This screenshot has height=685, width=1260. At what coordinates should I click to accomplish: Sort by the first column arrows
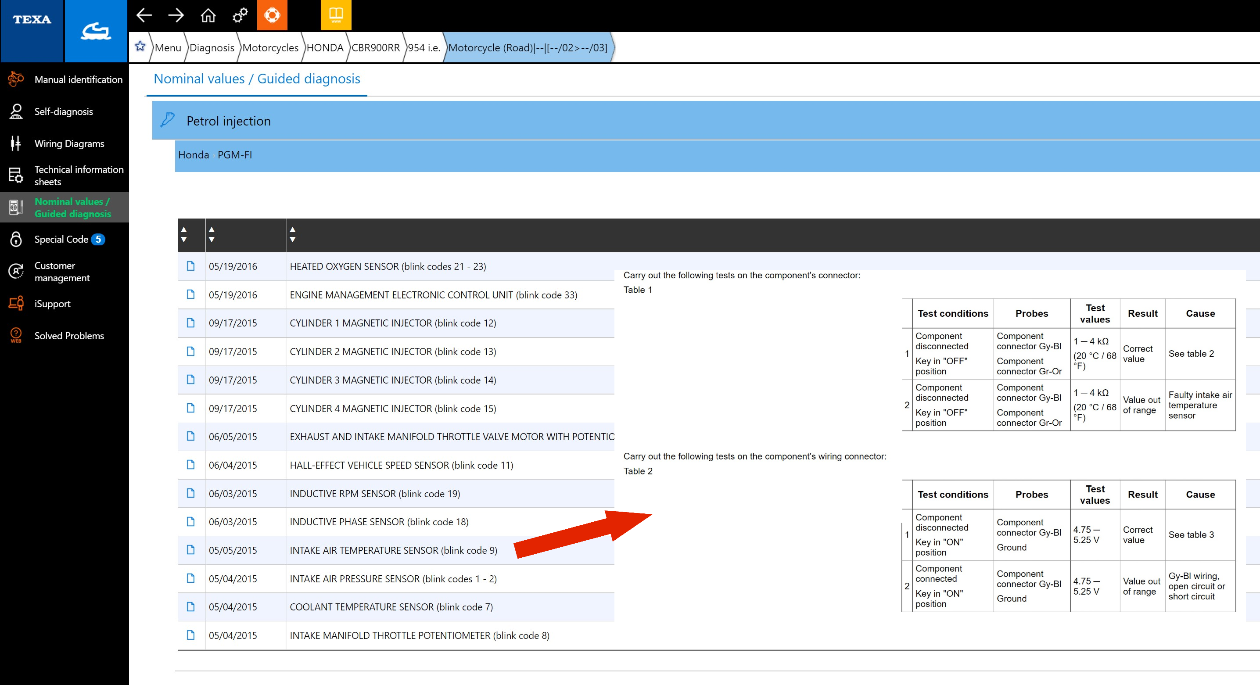(183, 235)
